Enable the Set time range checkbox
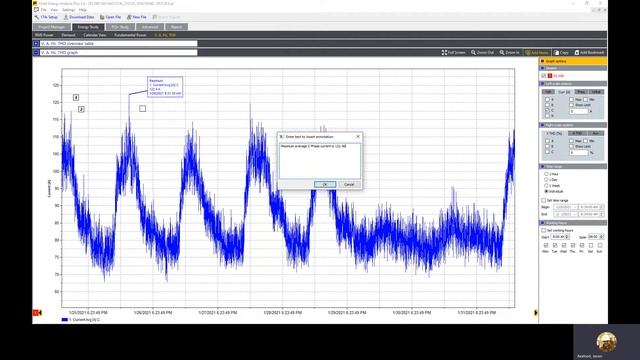640x360 pixels. [543, 200]
